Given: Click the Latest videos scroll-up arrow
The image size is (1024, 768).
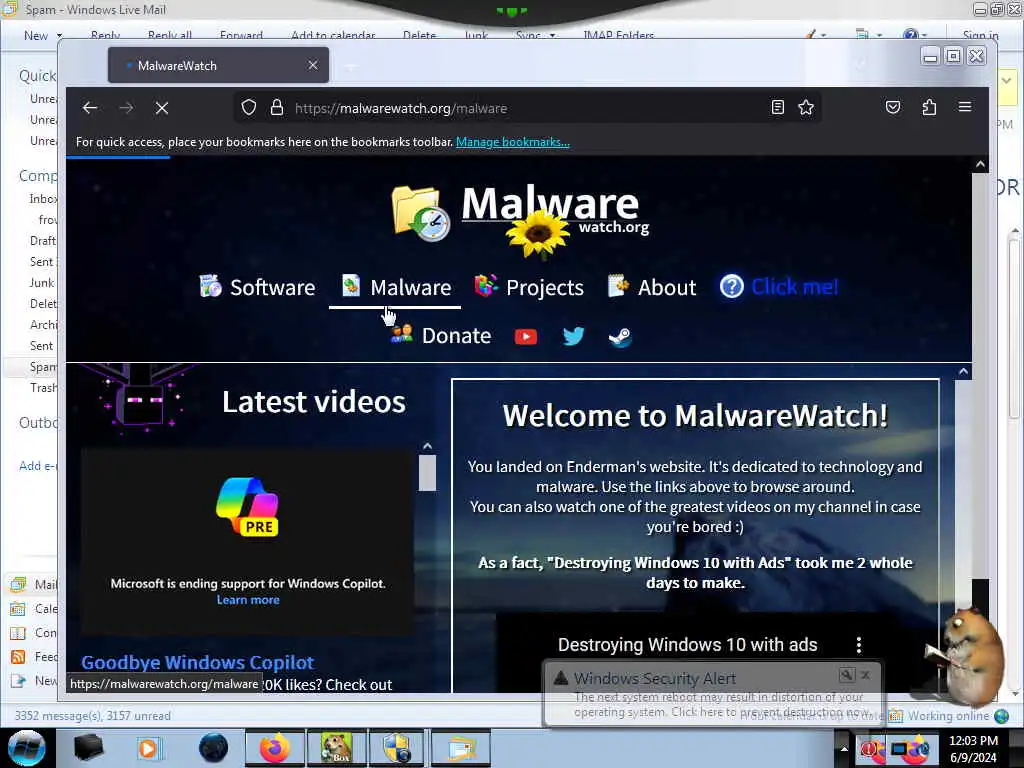Looking at the screenshot, I should (x=427, y=445).
